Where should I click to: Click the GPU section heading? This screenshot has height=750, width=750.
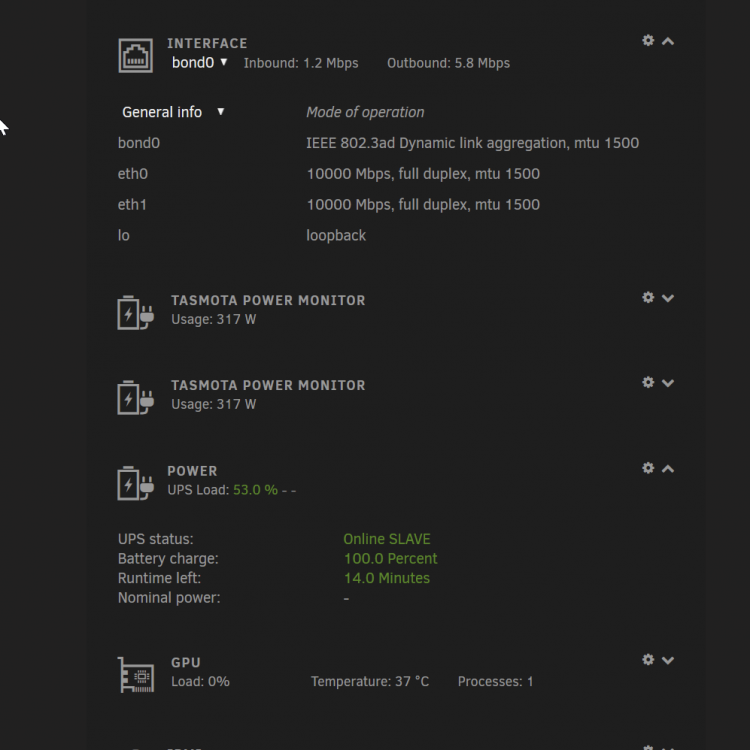(x=186, y=663)
